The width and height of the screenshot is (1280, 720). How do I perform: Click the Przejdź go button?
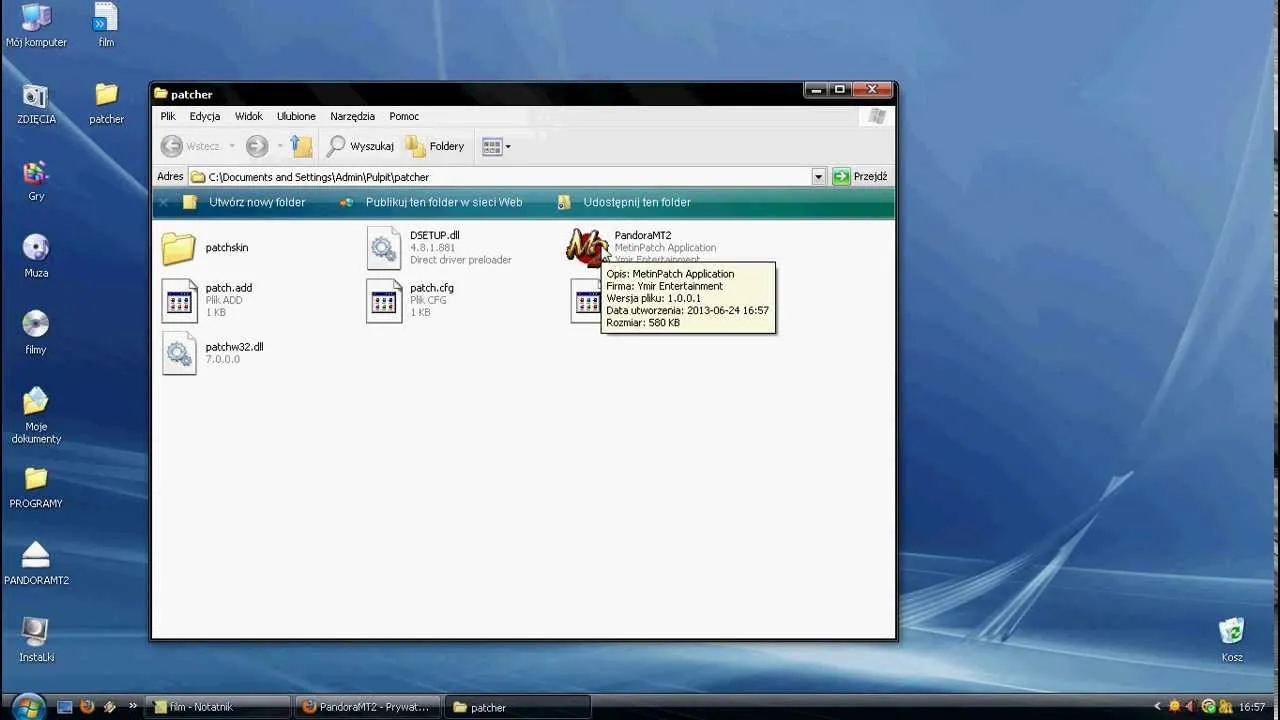(x=860, y=177)
